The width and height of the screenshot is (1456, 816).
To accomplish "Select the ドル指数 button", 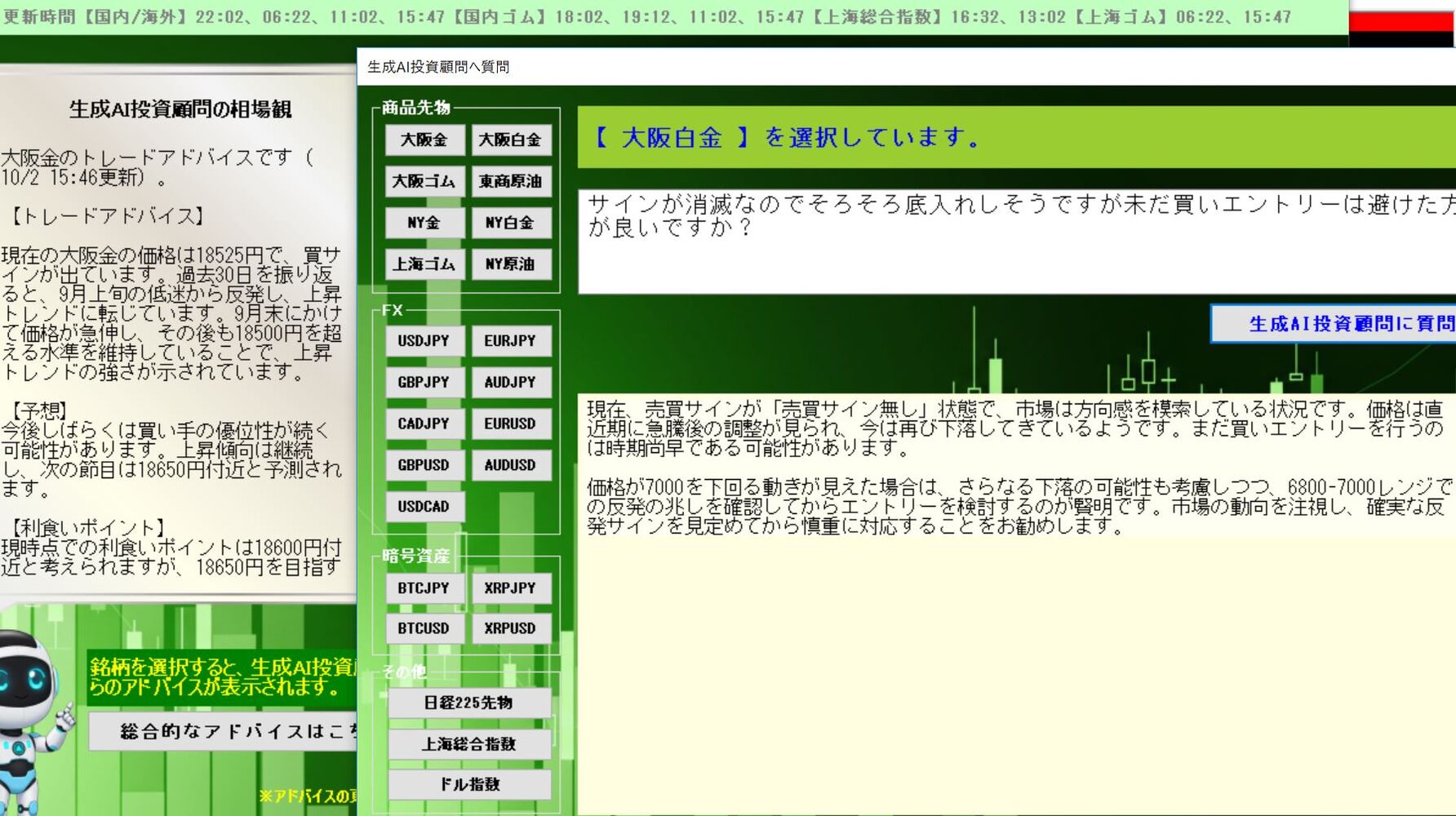I will click(469, 785).
